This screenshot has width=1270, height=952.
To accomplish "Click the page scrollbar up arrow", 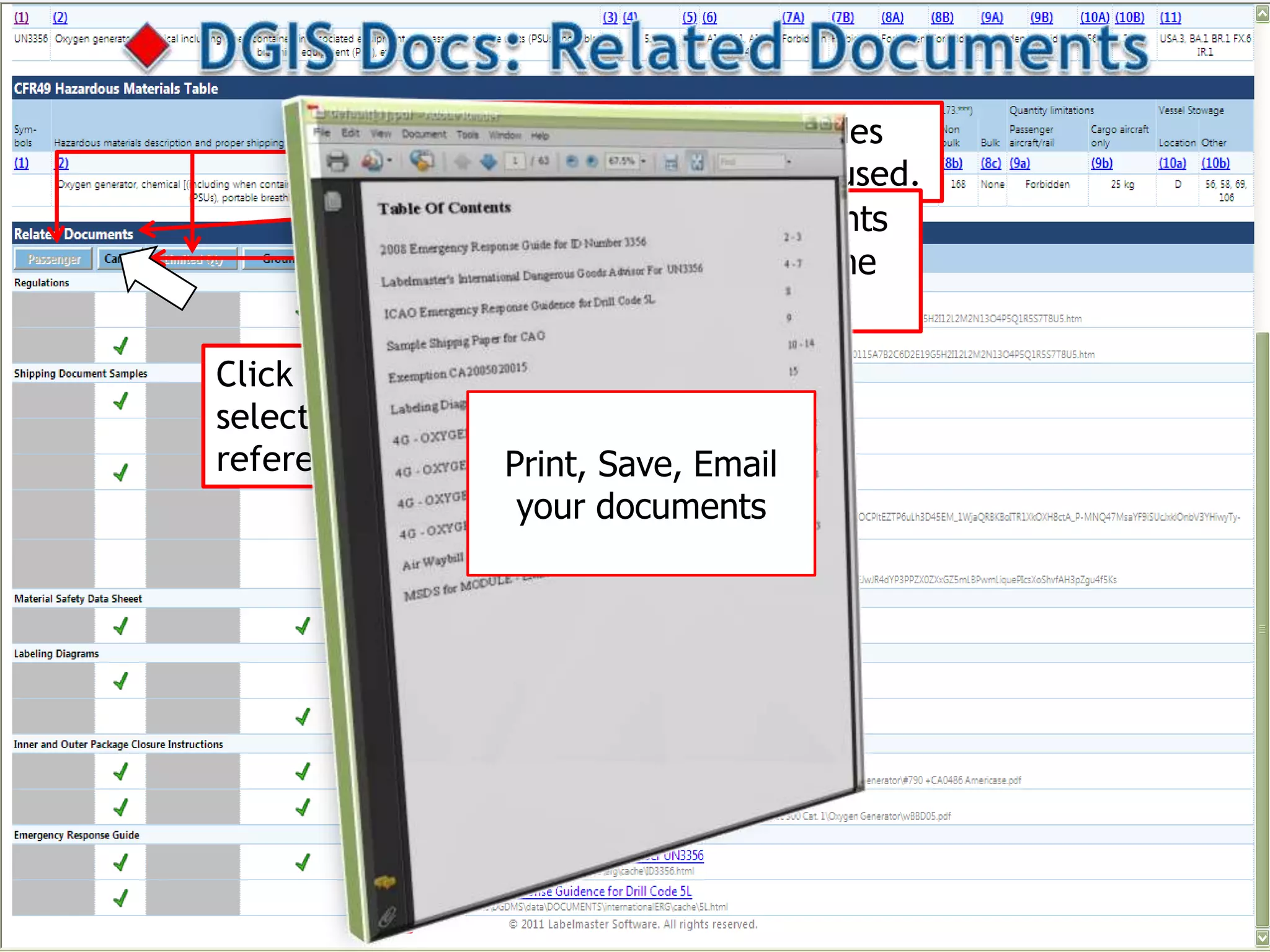I will (1262, 14).
